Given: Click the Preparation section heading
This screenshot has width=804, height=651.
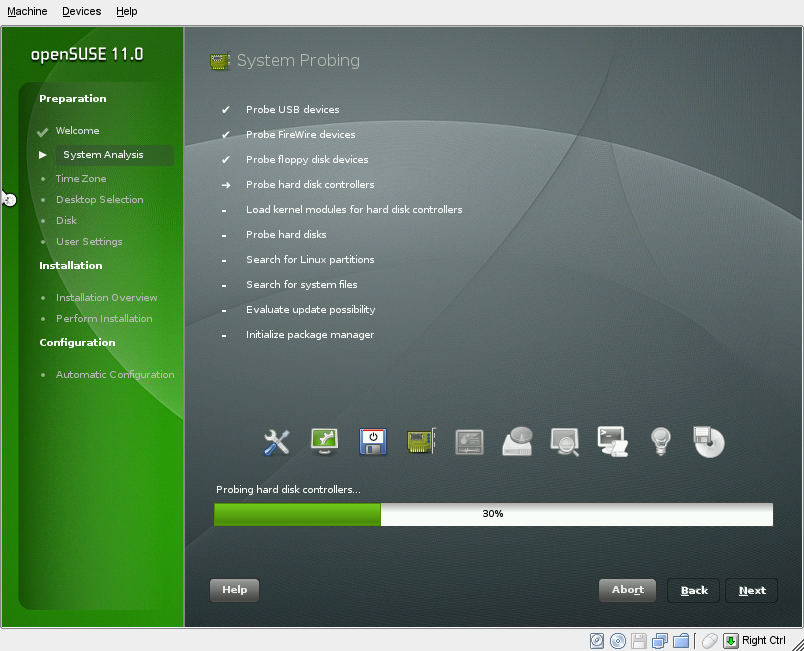Looking at the screenshot, I should [73, 99].
